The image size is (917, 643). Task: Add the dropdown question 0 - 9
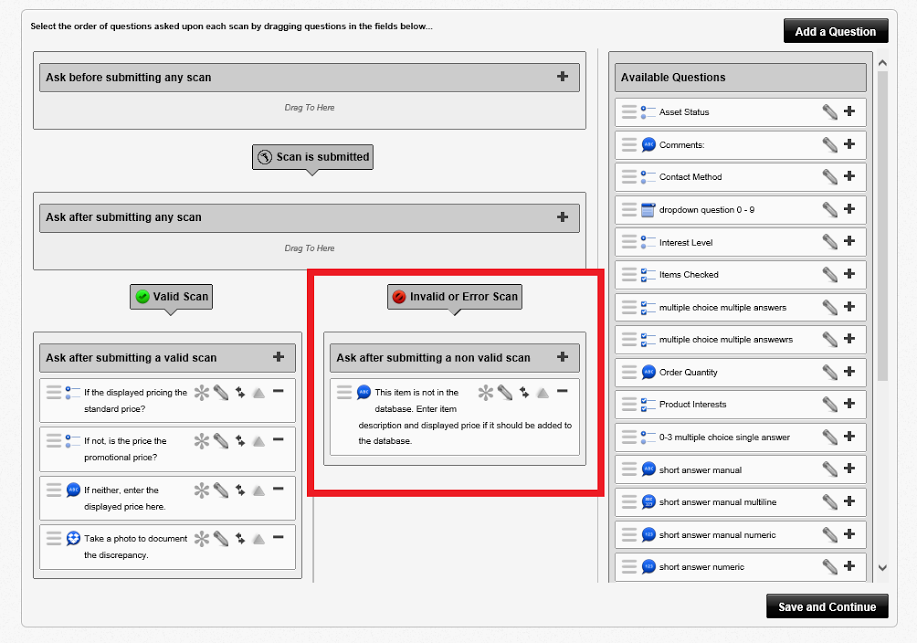click(x=850, y=208)
